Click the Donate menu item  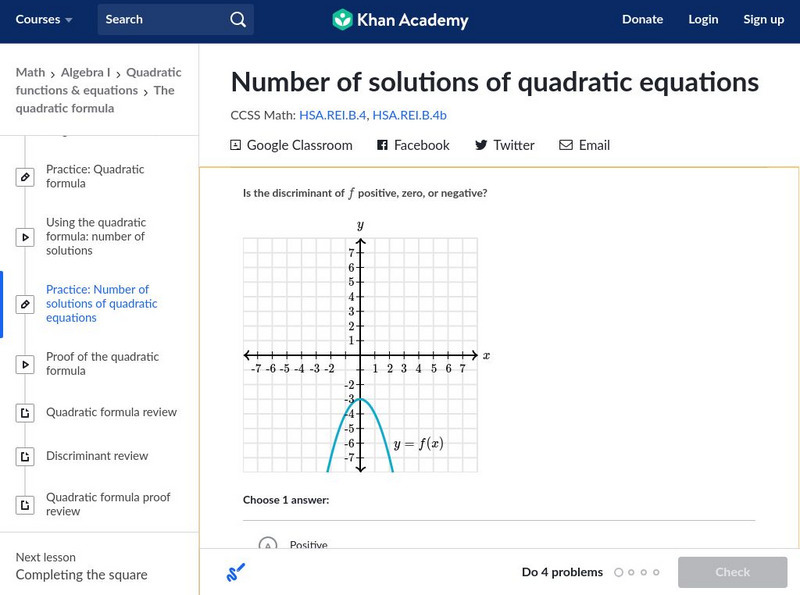point(642,19)
